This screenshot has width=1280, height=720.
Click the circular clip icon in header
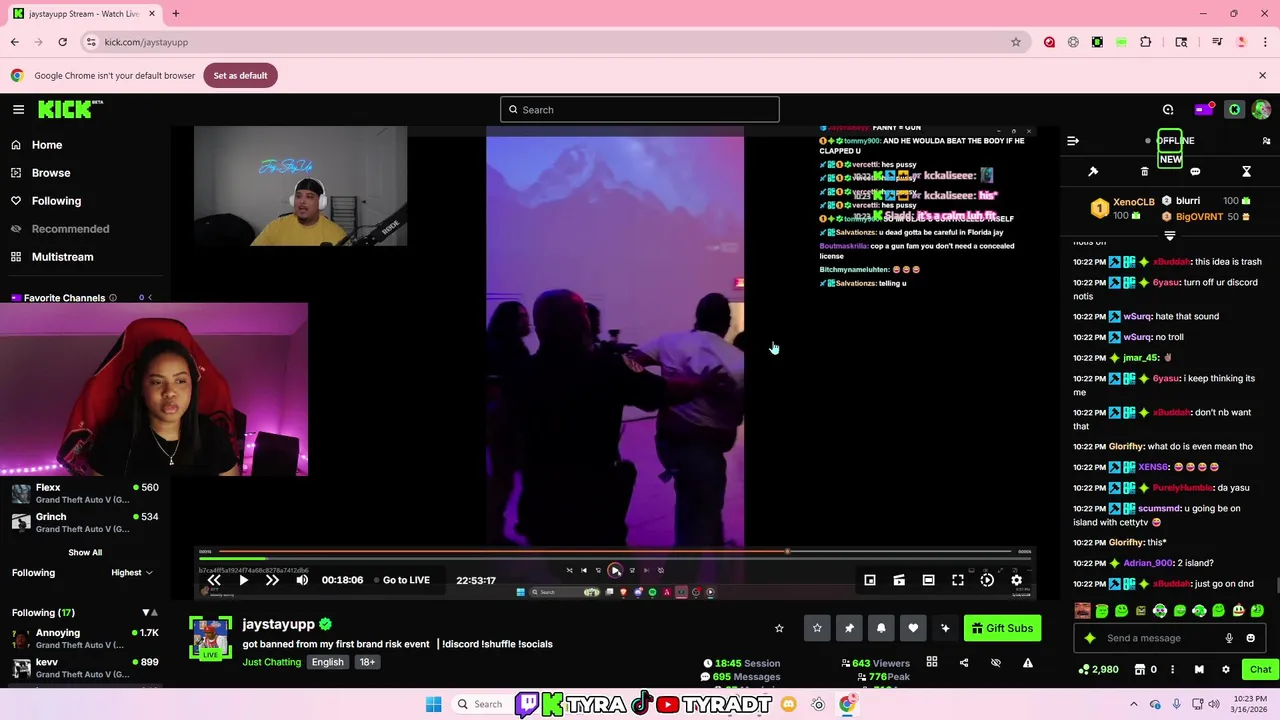point(1168,109)
